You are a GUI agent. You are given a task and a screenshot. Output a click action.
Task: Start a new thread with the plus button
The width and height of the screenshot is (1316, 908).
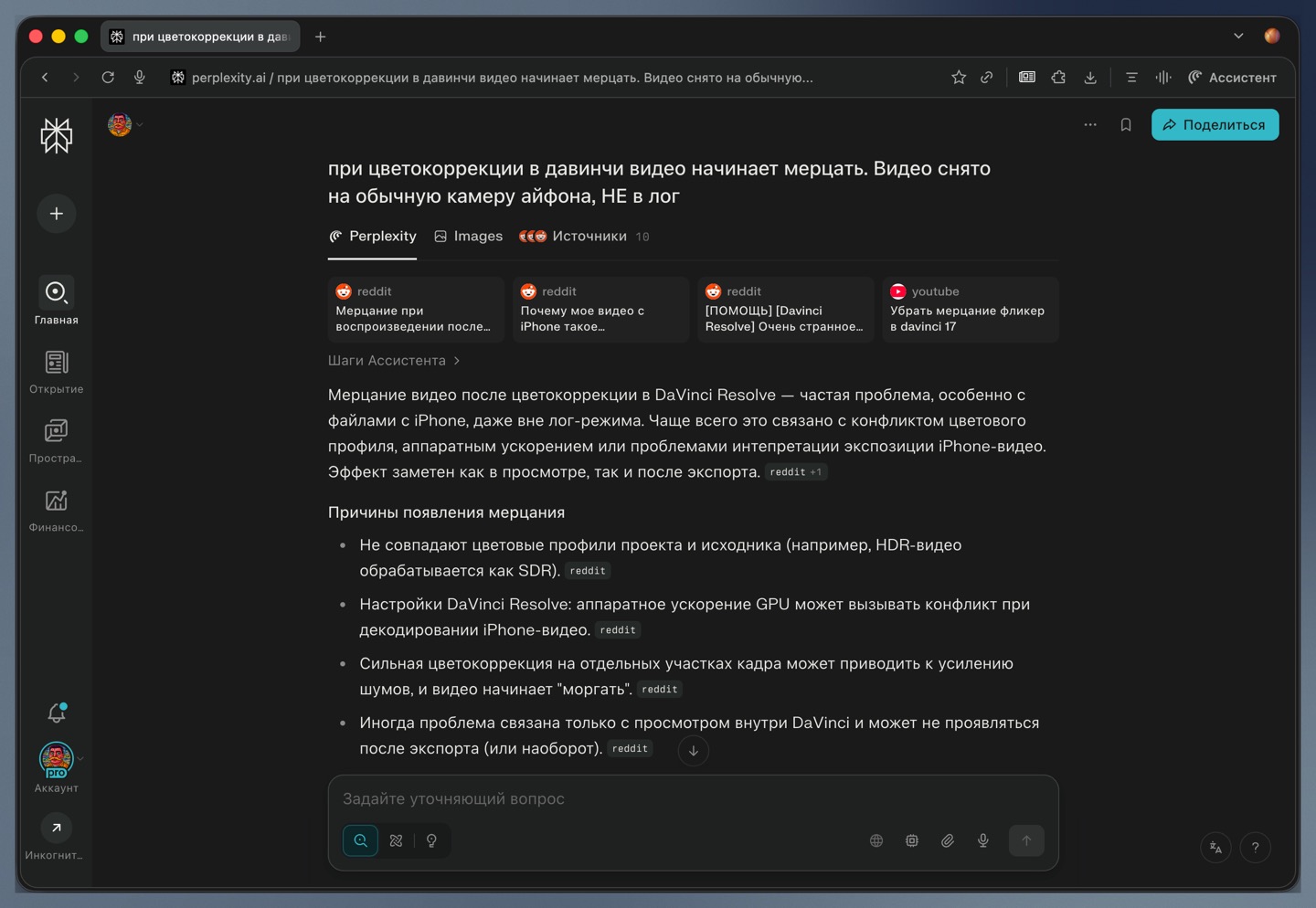[57, 214]
